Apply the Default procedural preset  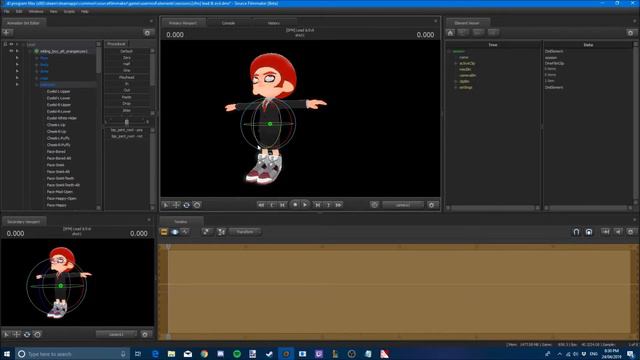coord(127,51)
